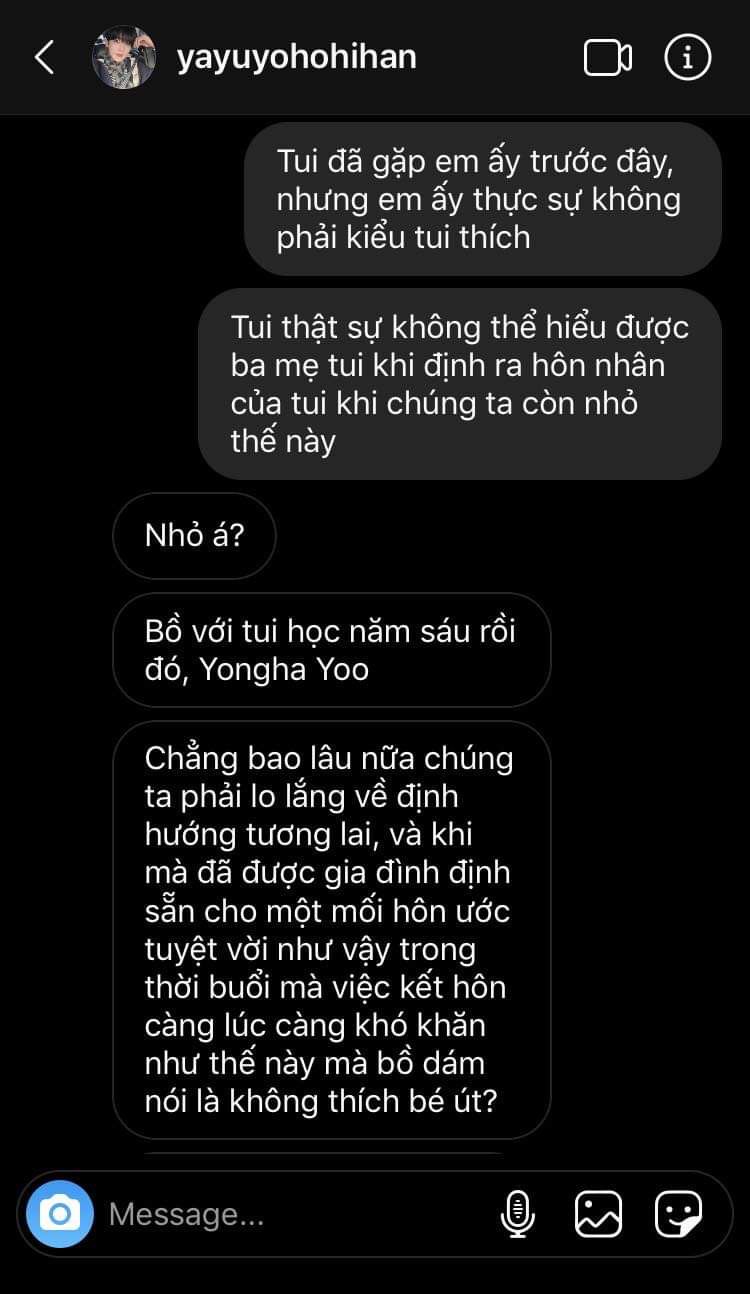750x1294 pixels.
Task: Tap yayuyohohihan's profile picture
Action: pyautogui.click(x=124, y=58)
